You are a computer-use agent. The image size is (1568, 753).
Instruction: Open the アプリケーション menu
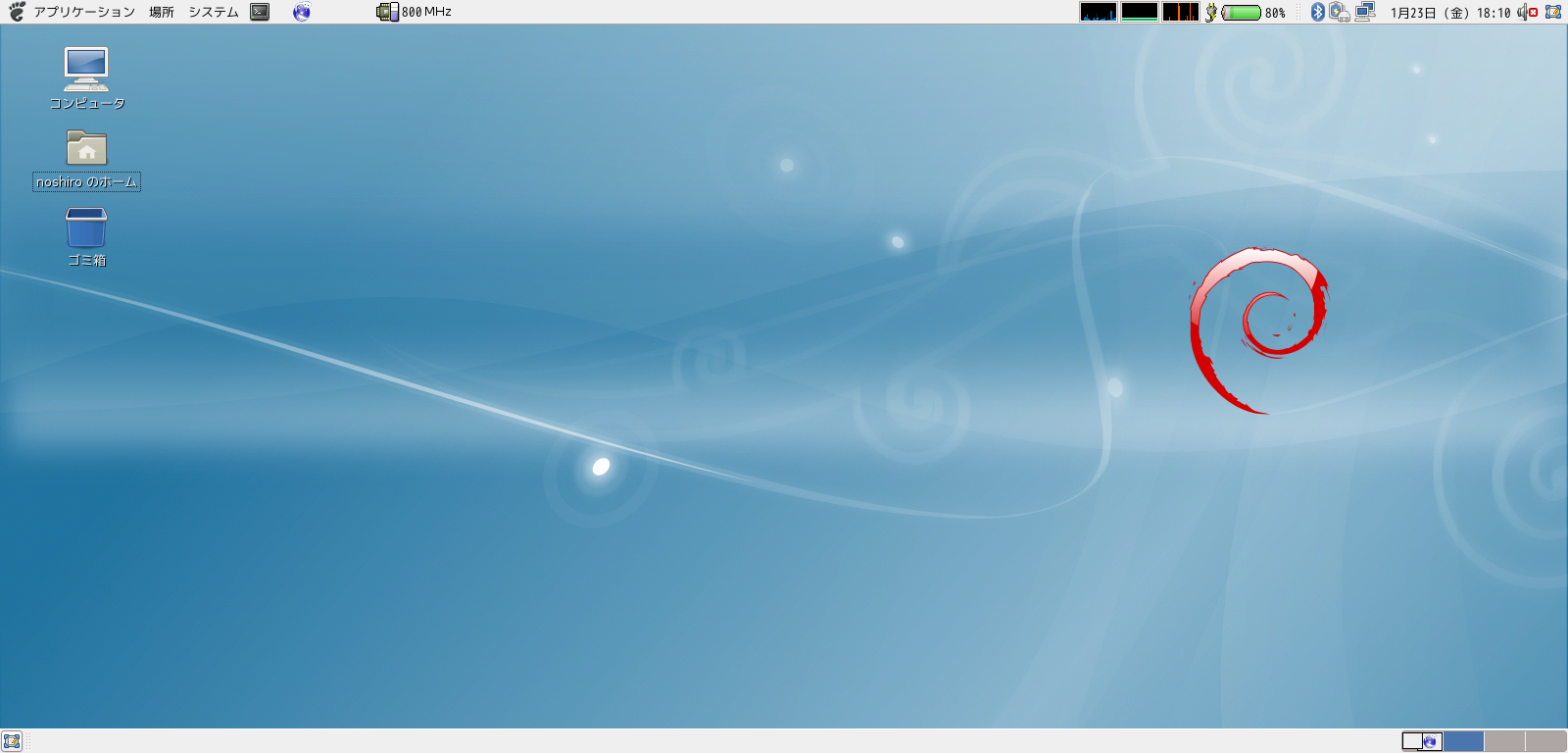tap(84, 12)
